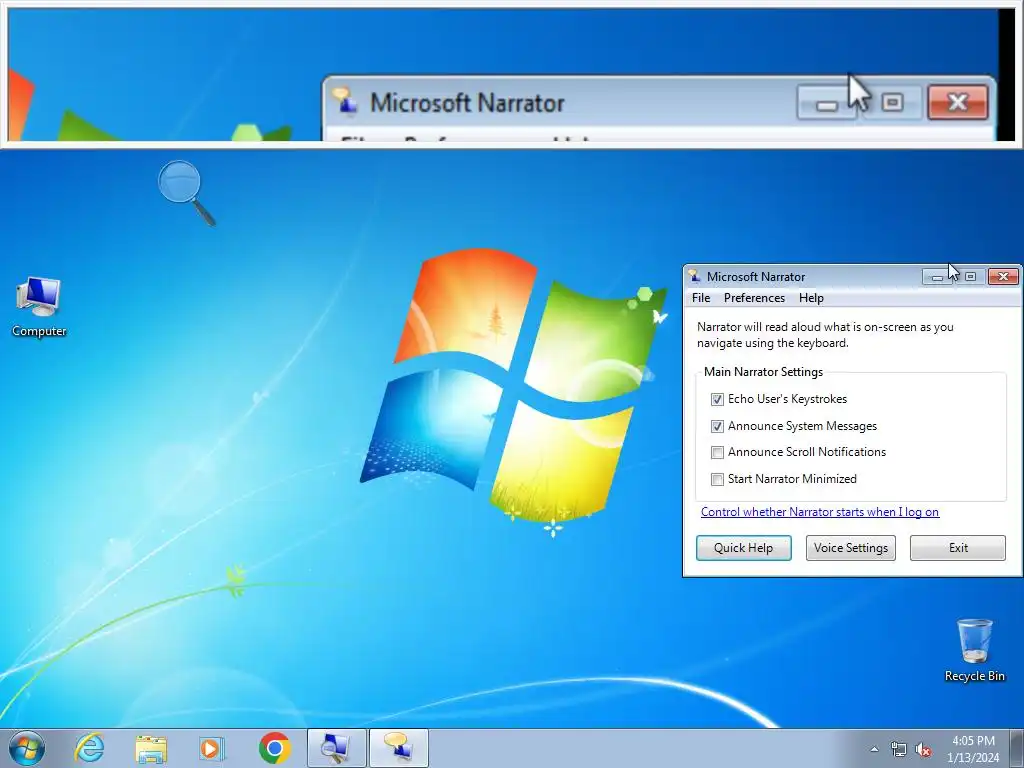
Task: Click the Quick Help button
Action: coord(743,548)
